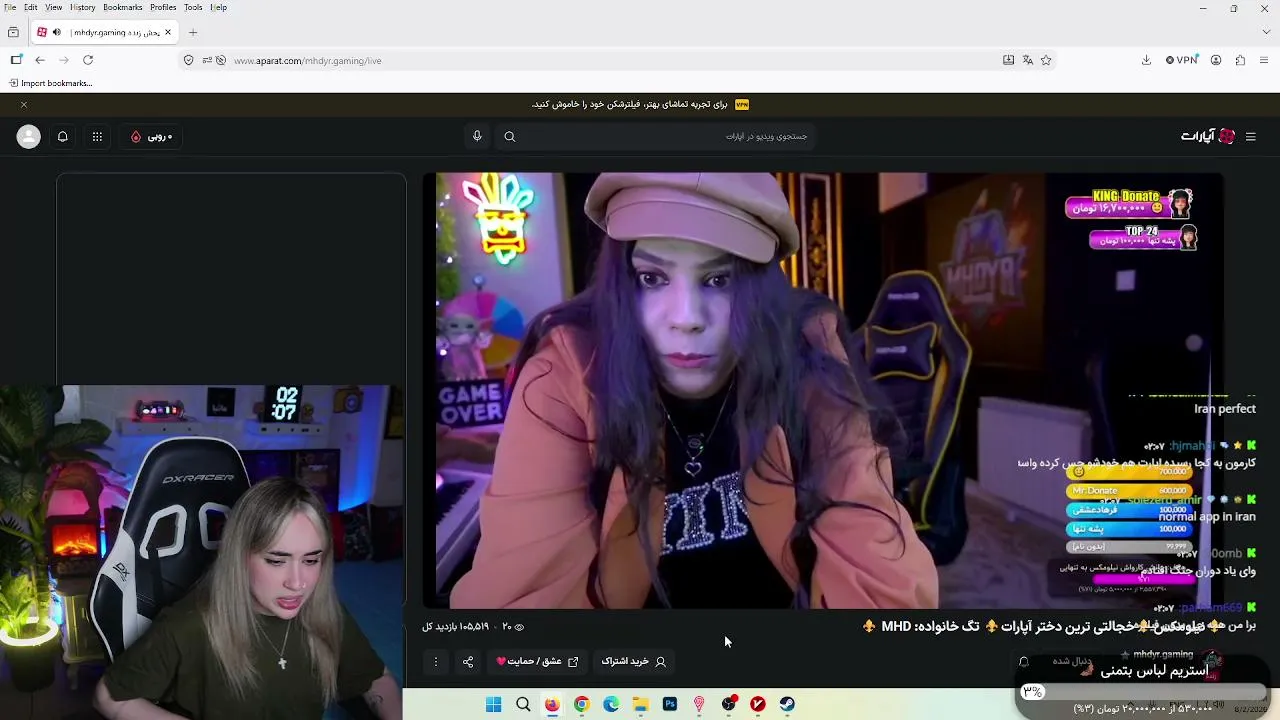
Task: Click the live stream video player
Action: (x=823, y=390)
